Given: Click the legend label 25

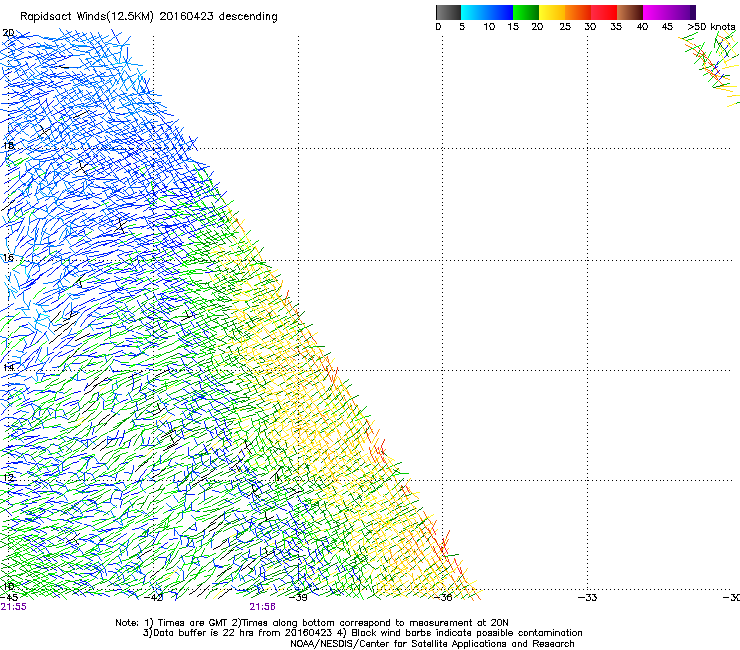Looking at the screenshot, I should [565, 27].
